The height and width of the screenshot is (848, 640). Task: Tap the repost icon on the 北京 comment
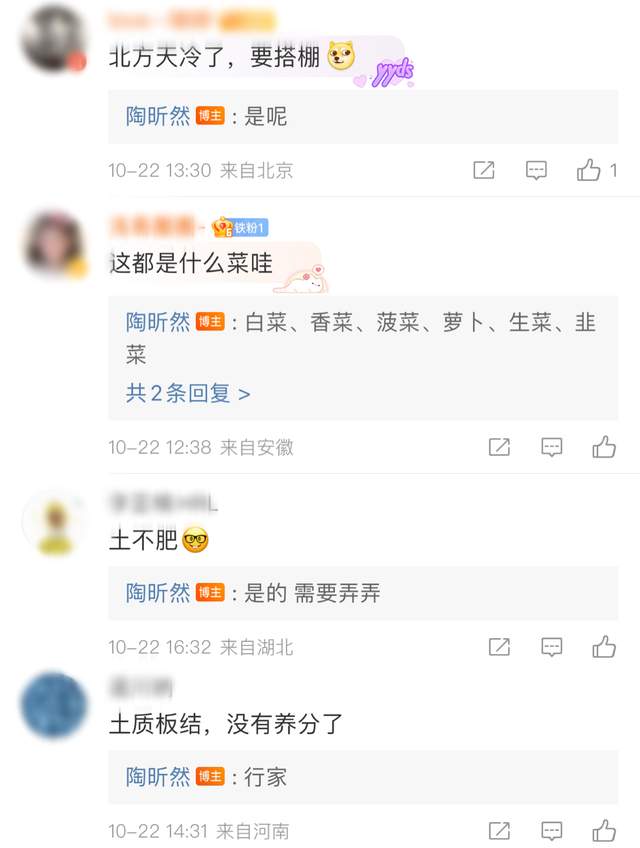point(484,170)
